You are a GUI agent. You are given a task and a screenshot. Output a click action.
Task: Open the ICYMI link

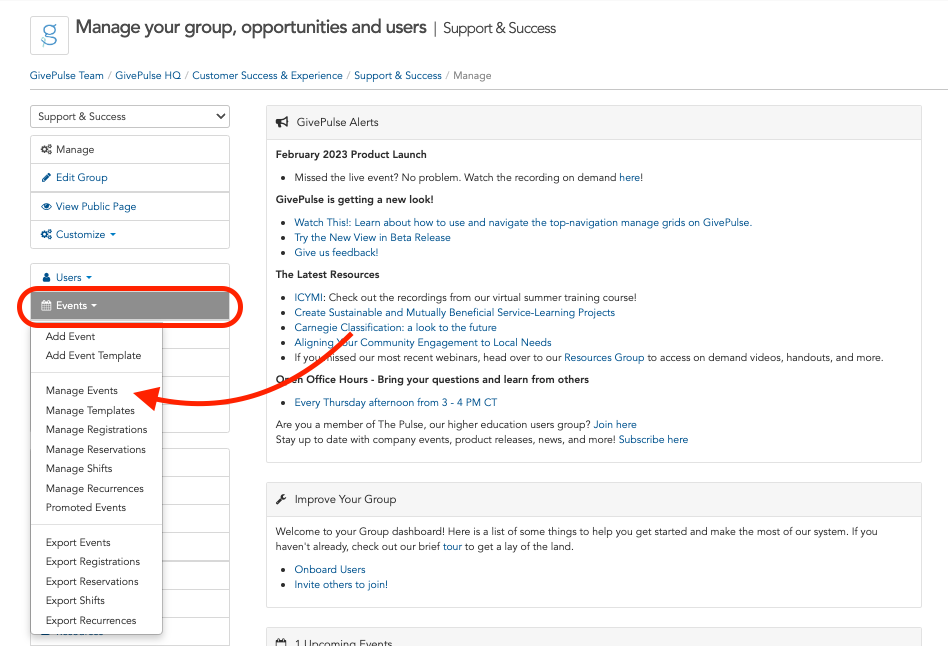tap(309, 298)
